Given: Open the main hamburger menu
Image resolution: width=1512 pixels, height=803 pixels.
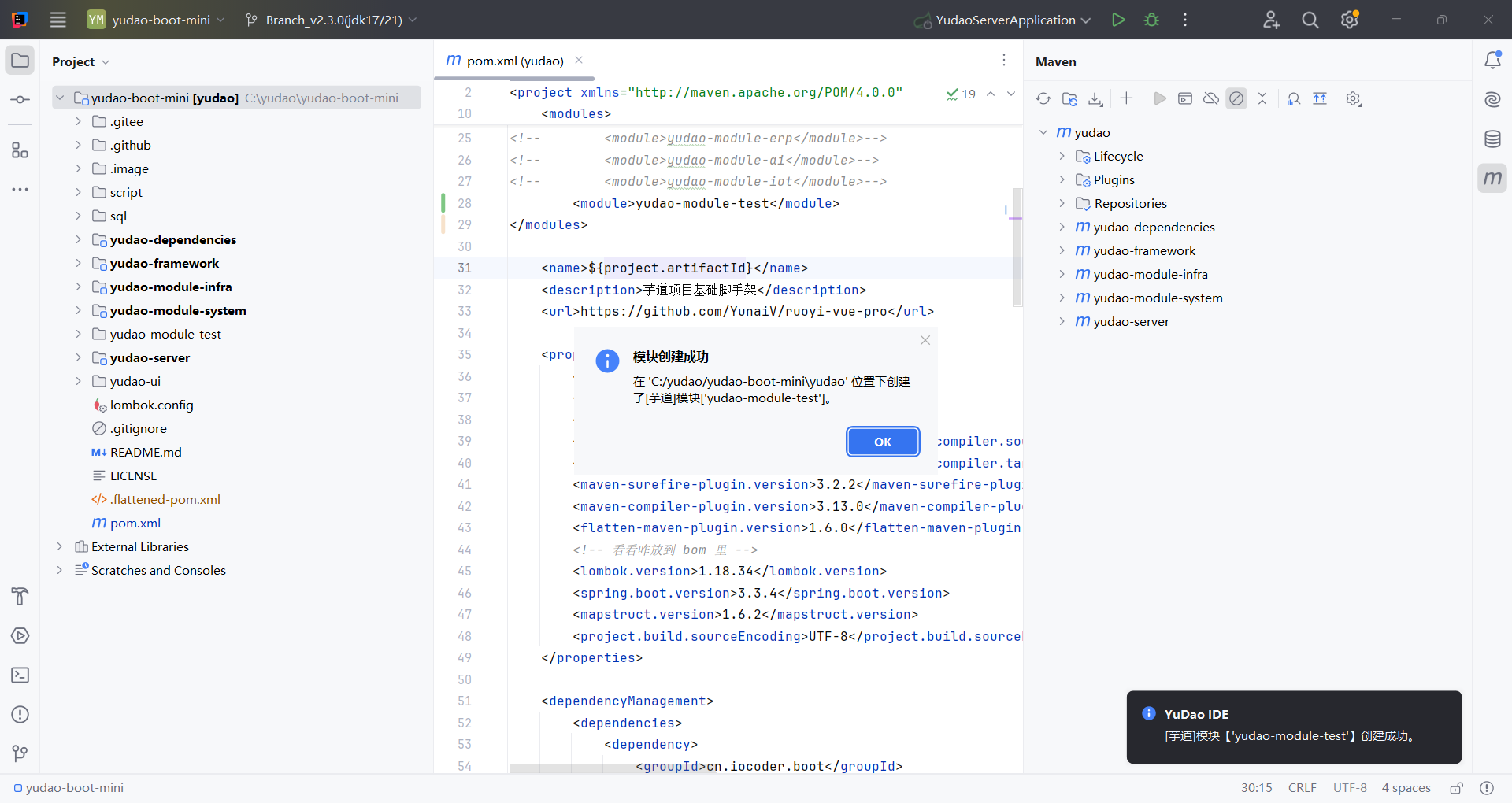Looking at the screenshot, I should click(58, 20).
